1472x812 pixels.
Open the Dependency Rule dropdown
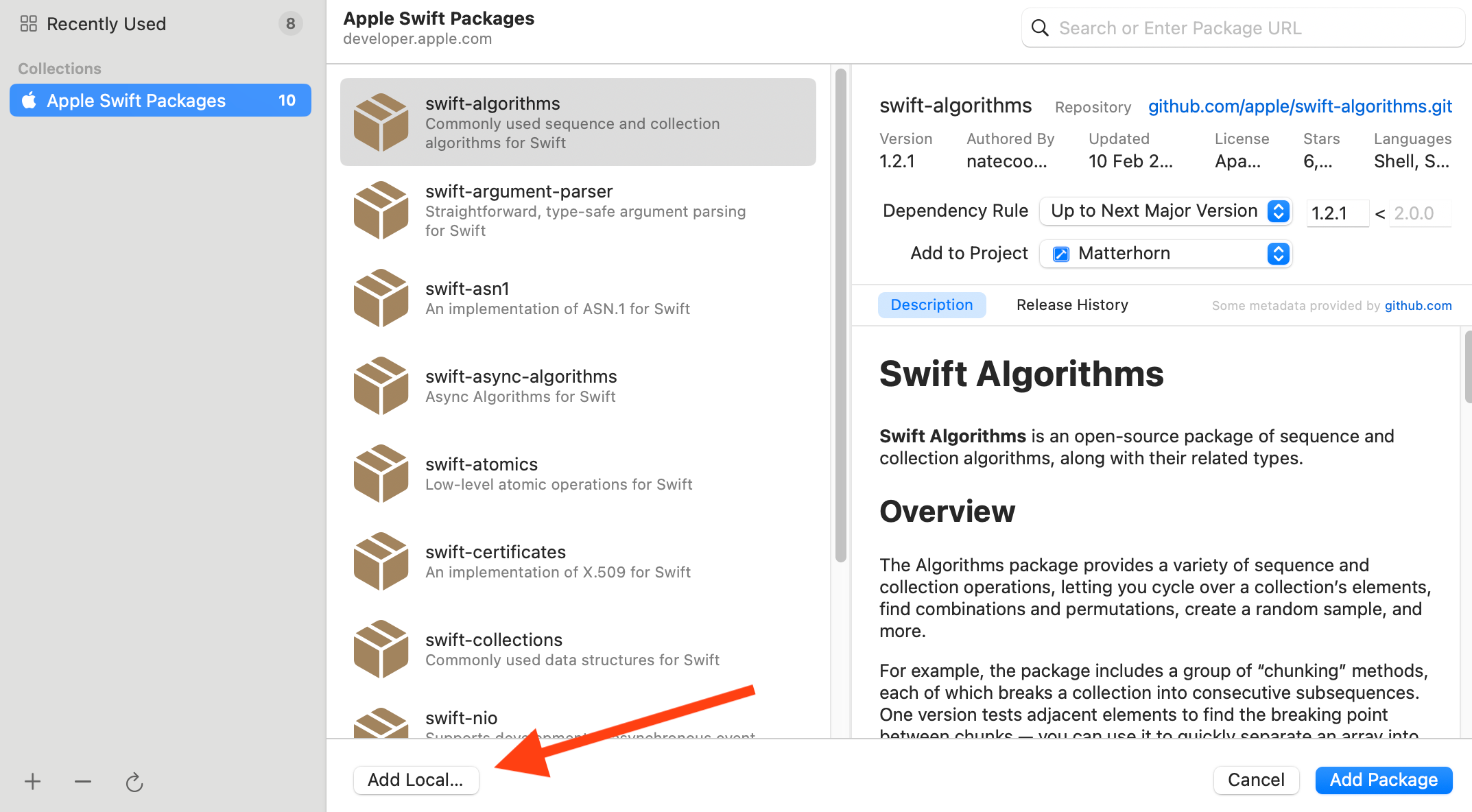pos(1165,211)
